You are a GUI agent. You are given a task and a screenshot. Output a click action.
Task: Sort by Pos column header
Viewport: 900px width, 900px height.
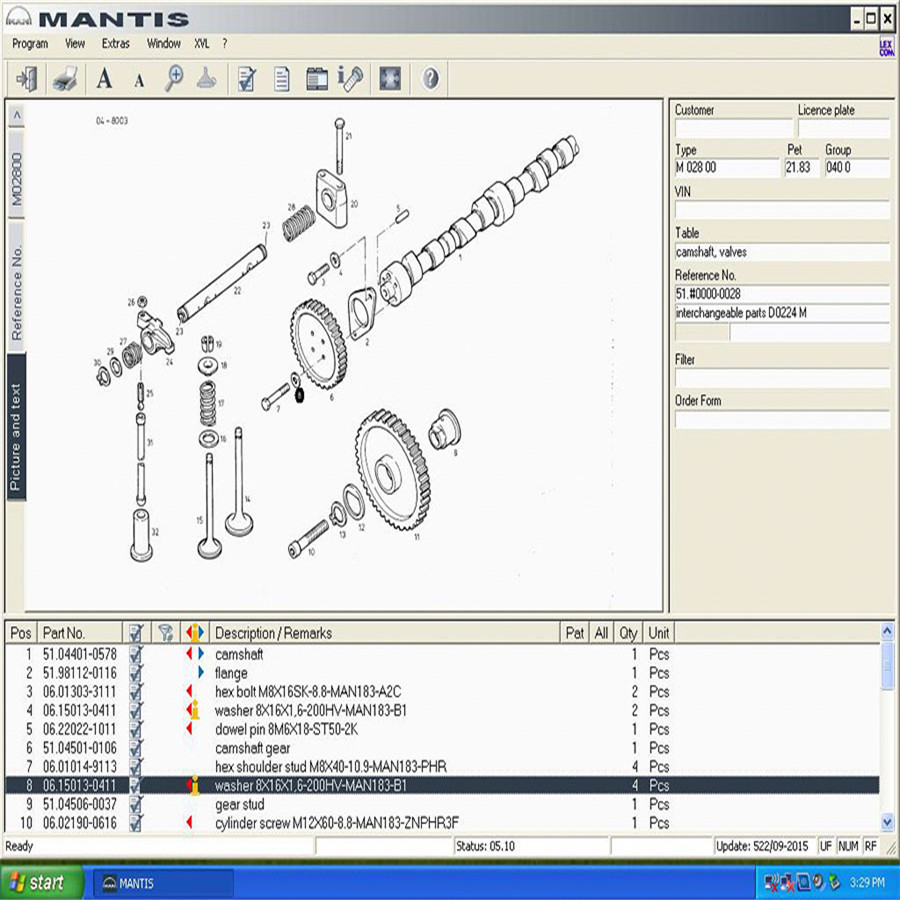[x=21, y=633]
